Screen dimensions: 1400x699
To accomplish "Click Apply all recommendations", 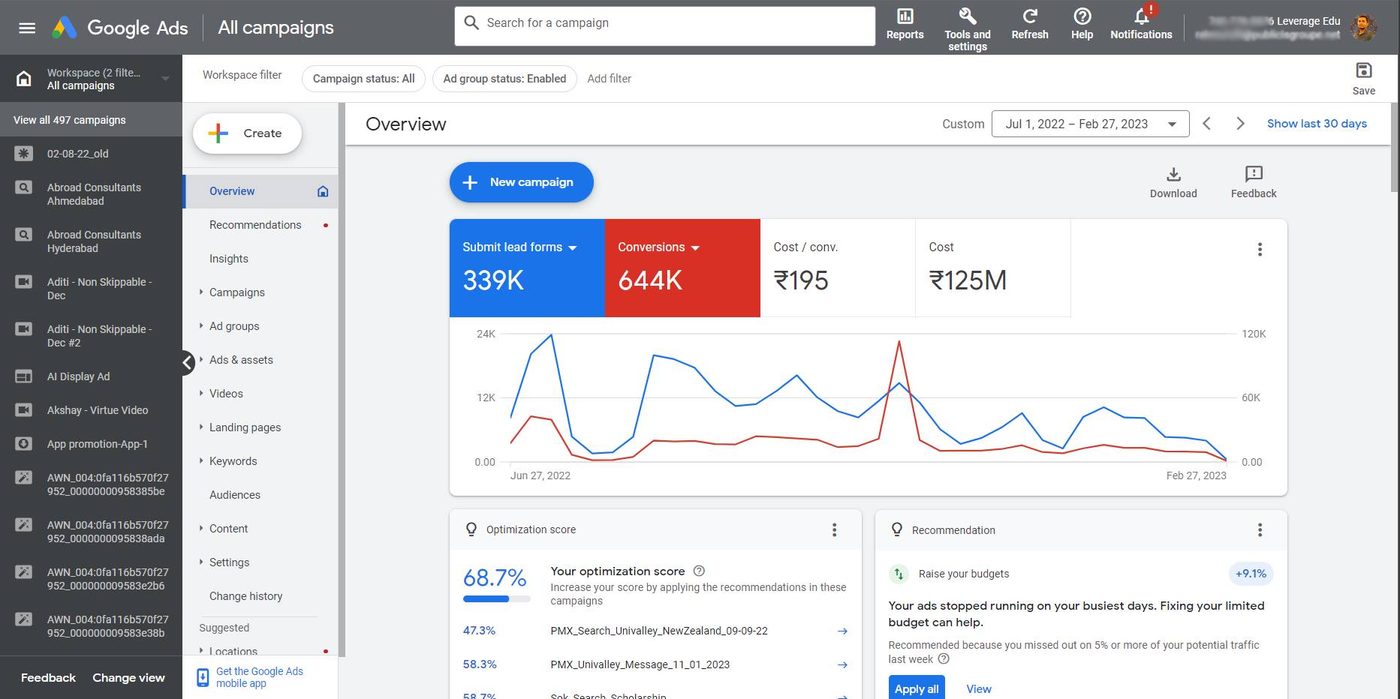I will pos(916,688).
